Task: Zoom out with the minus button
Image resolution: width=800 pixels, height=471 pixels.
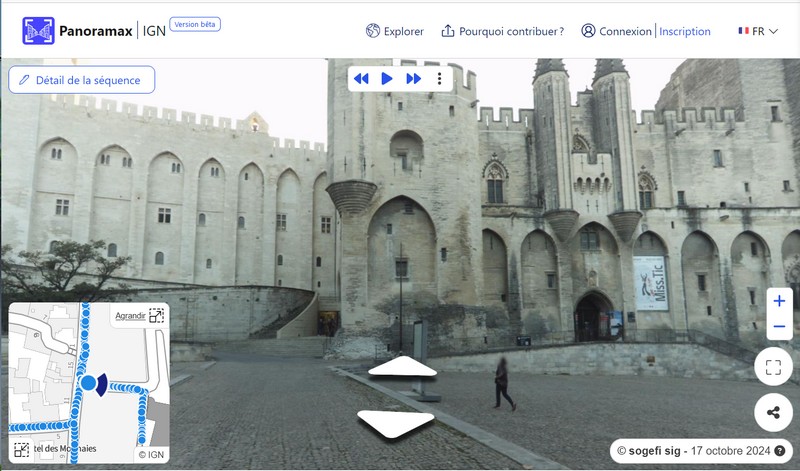Action: 779,327
